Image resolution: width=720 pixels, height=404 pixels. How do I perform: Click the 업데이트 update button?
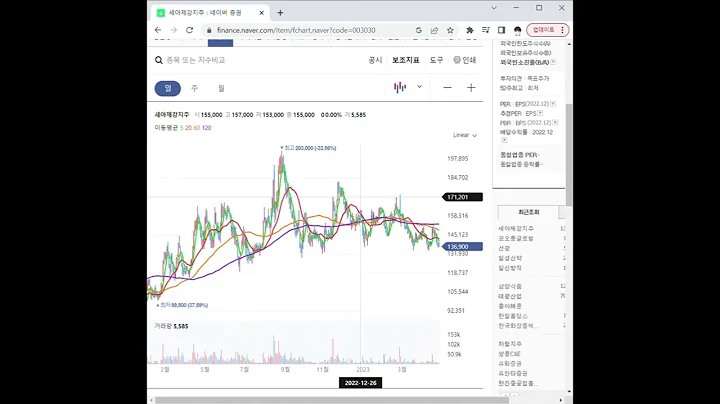tap(548, 30)
